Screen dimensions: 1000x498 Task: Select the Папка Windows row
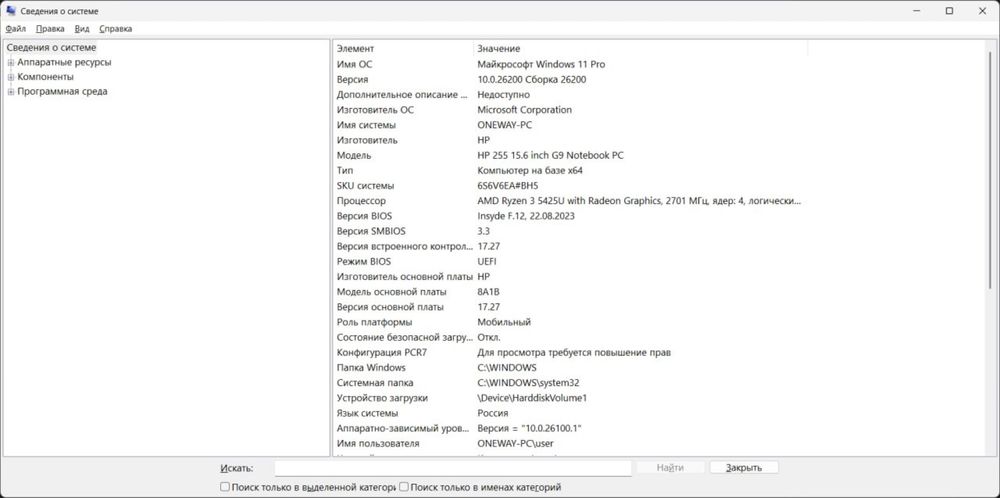[569, 368]
